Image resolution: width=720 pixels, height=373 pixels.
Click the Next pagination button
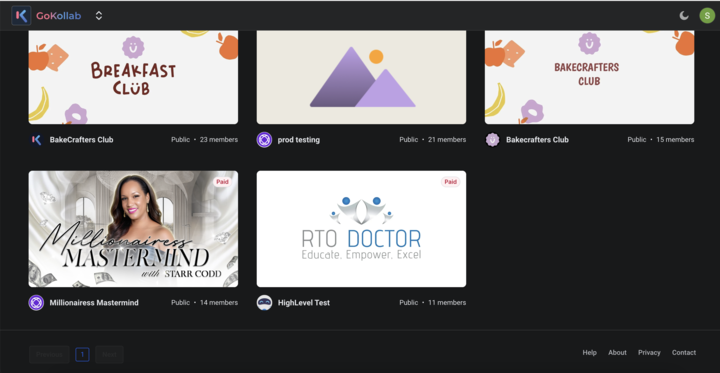tap(109, 354)
